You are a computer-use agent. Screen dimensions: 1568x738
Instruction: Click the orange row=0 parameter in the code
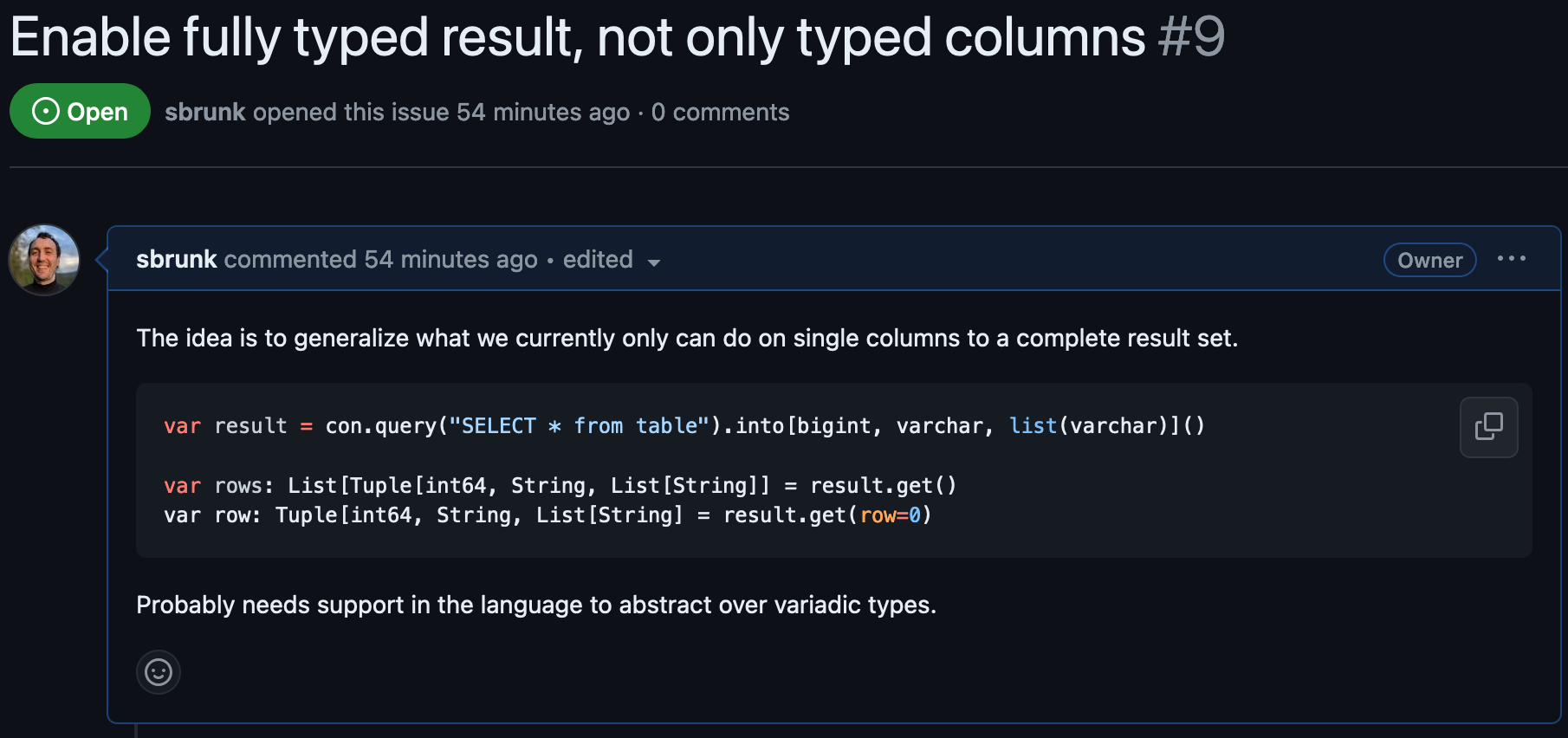tap(890, 515)
